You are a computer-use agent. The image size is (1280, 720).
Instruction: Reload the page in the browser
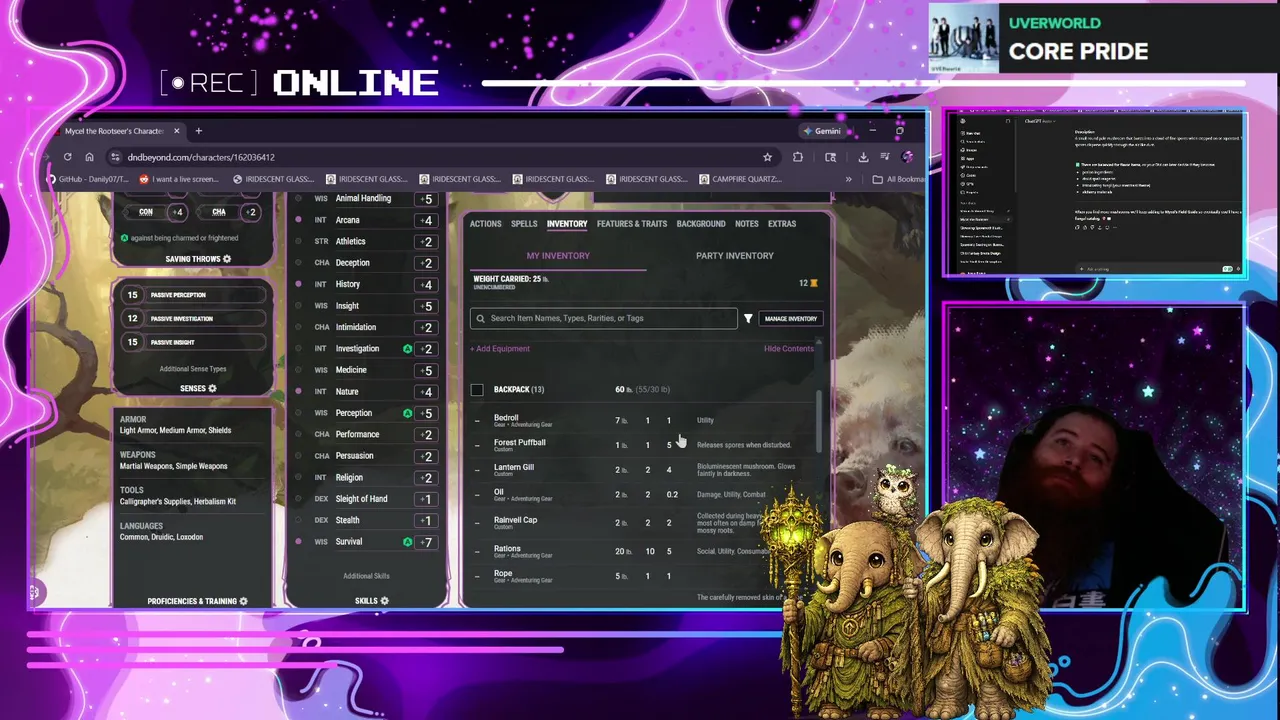point(67,157)
